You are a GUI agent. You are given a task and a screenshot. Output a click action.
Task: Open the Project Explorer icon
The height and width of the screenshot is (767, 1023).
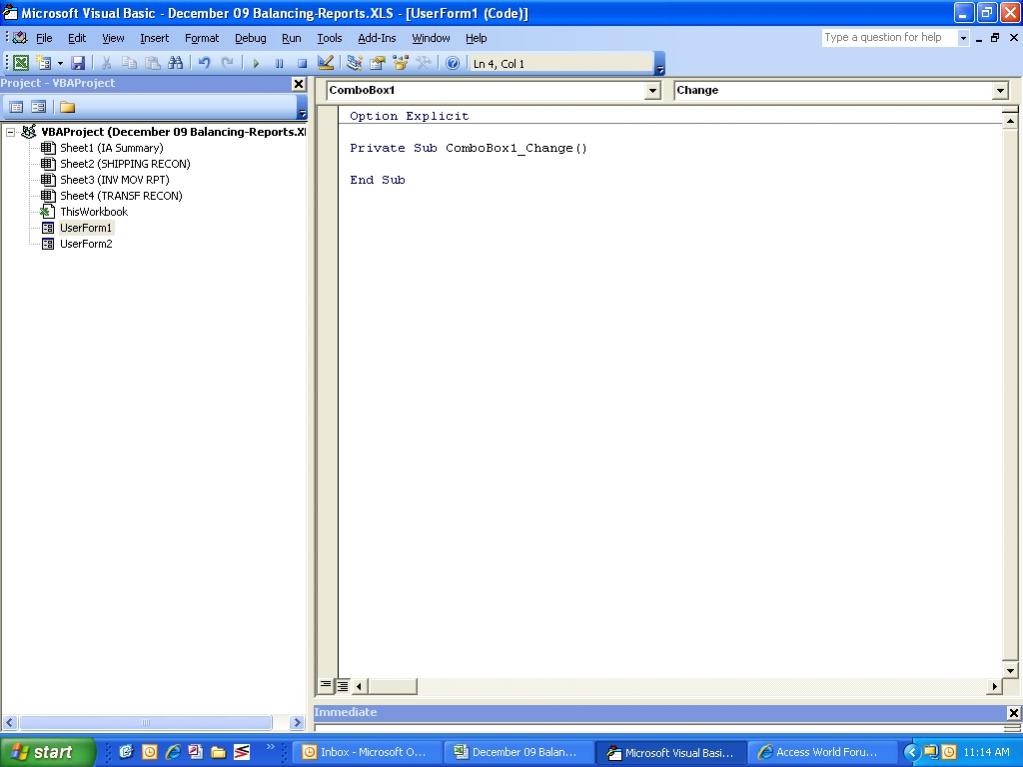354,63
